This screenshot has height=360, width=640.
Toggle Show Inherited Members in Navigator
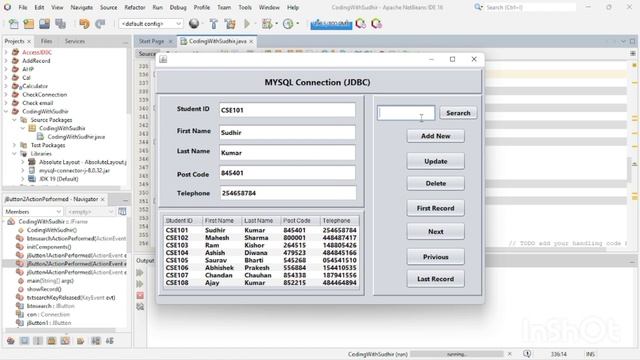tap(11, 341)
